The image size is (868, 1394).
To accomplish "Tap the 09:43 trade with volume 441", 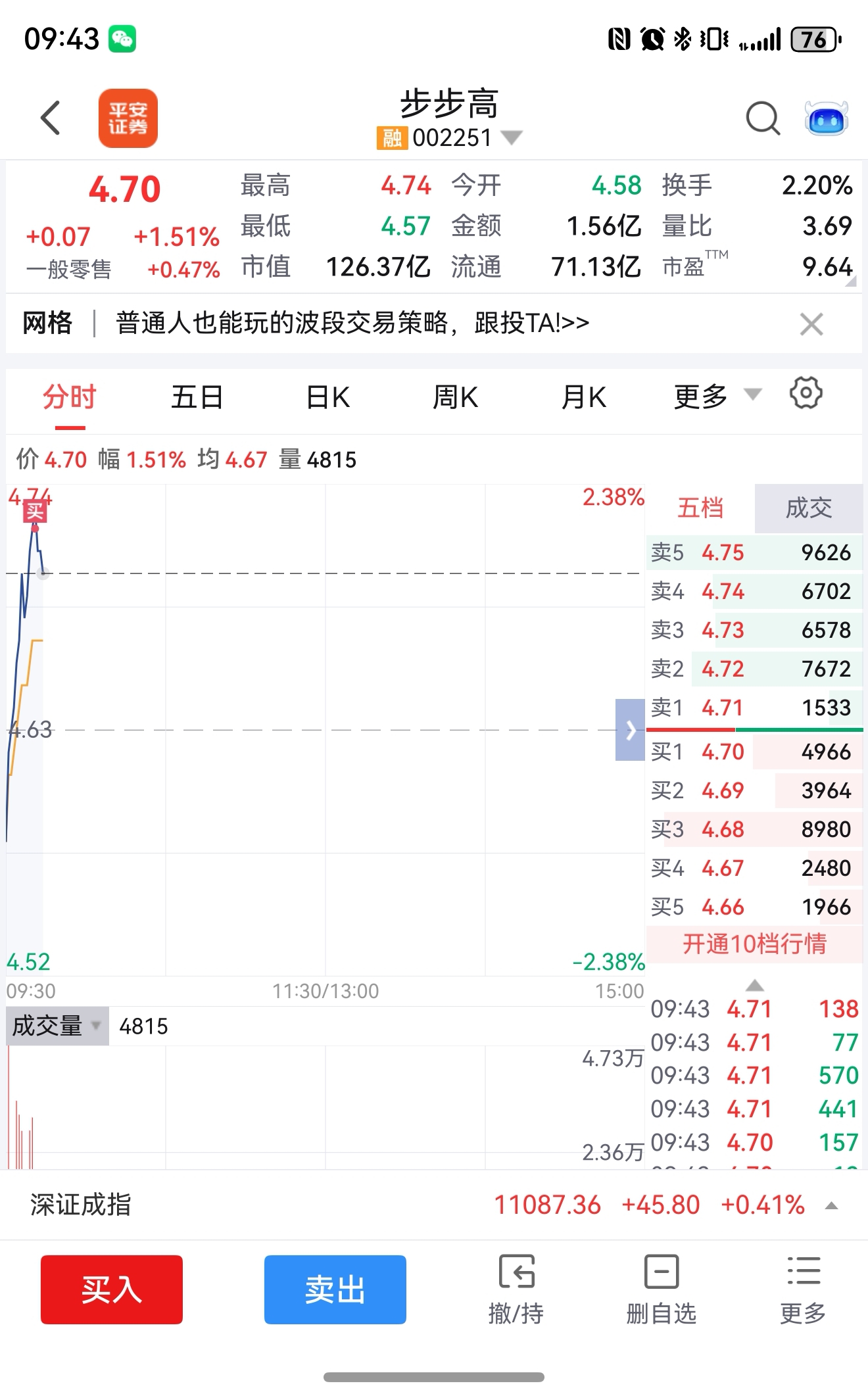I will coord(754,1109).
